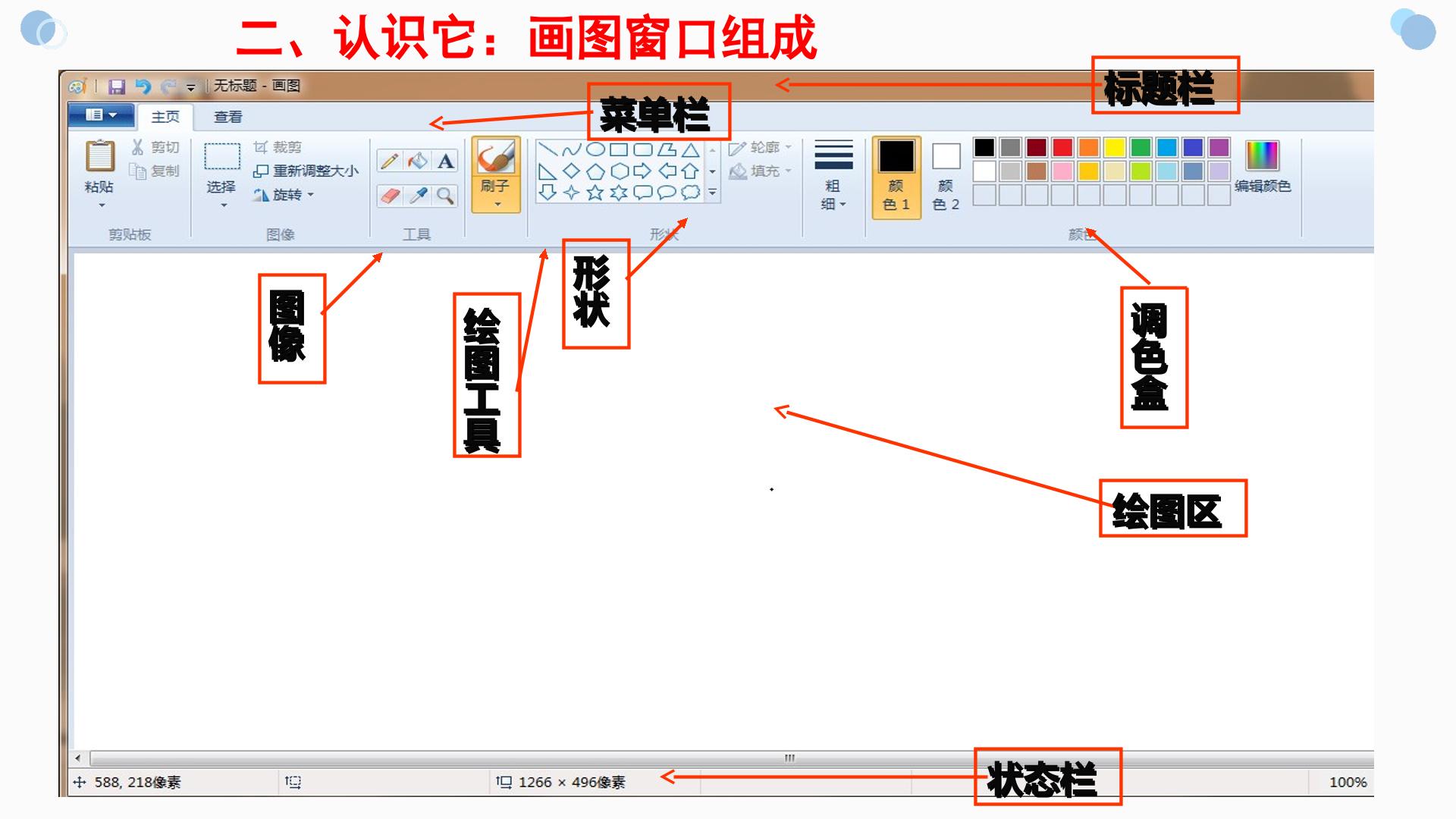Screen dimensions: 1456x819
Task: Select the Fill with color bucket tool
Action: (x=418, y=161)
